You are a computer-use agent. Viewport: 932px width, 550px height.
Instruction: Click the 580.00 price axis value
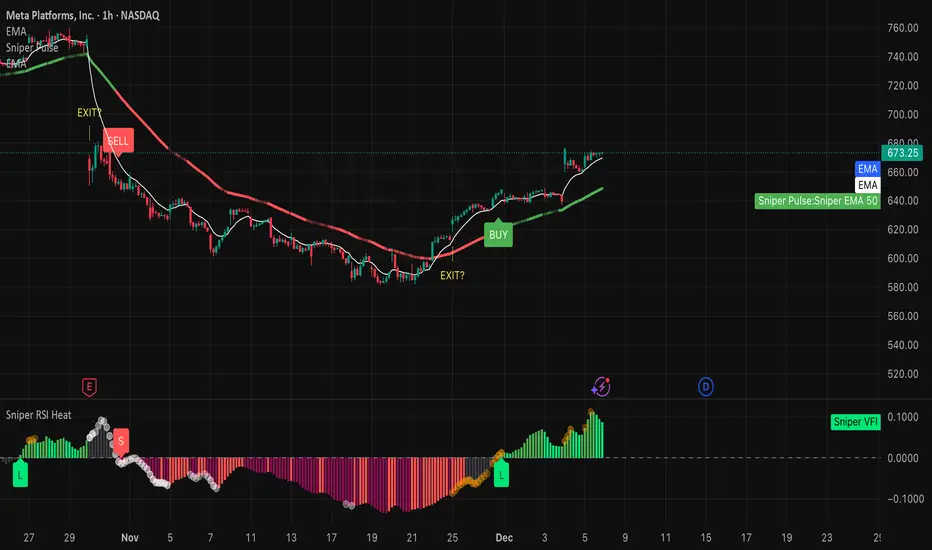pyautogui.click(x=902, y=288)
